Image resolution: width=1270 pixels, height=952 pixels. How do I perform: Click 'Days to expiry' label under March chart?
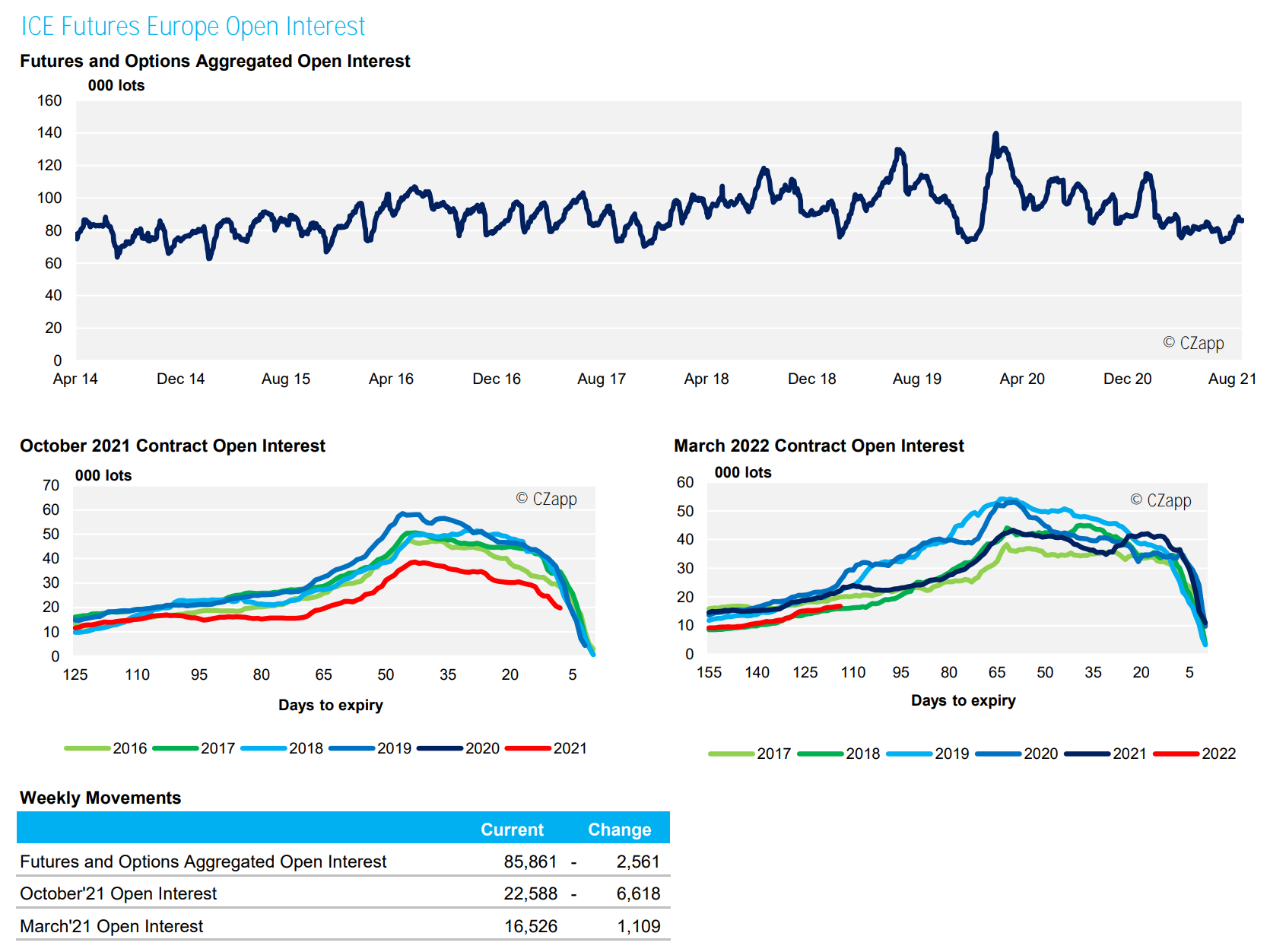pyautogui.click(x=964, y=700)
